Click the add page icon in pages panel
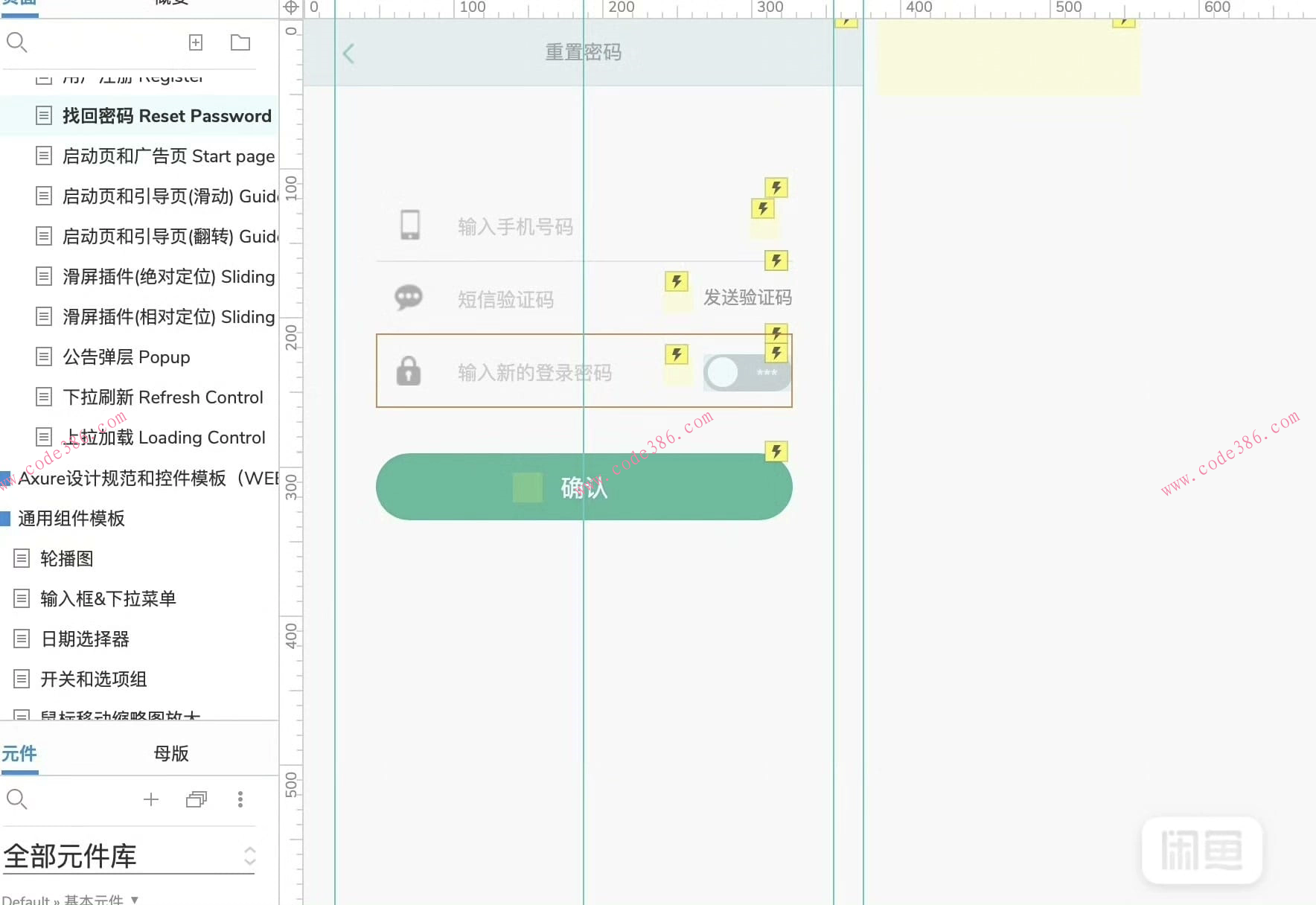 point(195,42)
